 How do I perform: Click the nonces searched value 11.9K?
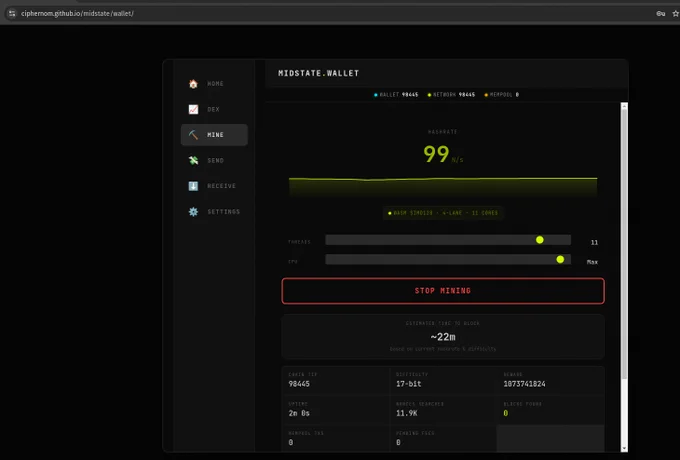(x=407, y=413)
